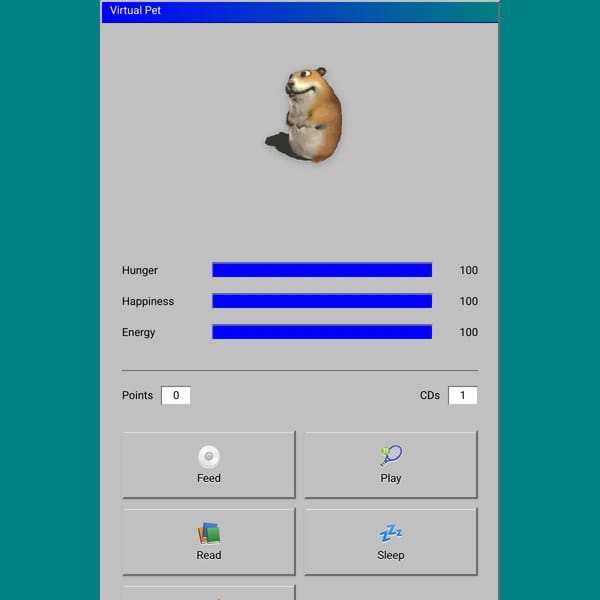Click the blue Hunger progress bar

tap(322, 270)
